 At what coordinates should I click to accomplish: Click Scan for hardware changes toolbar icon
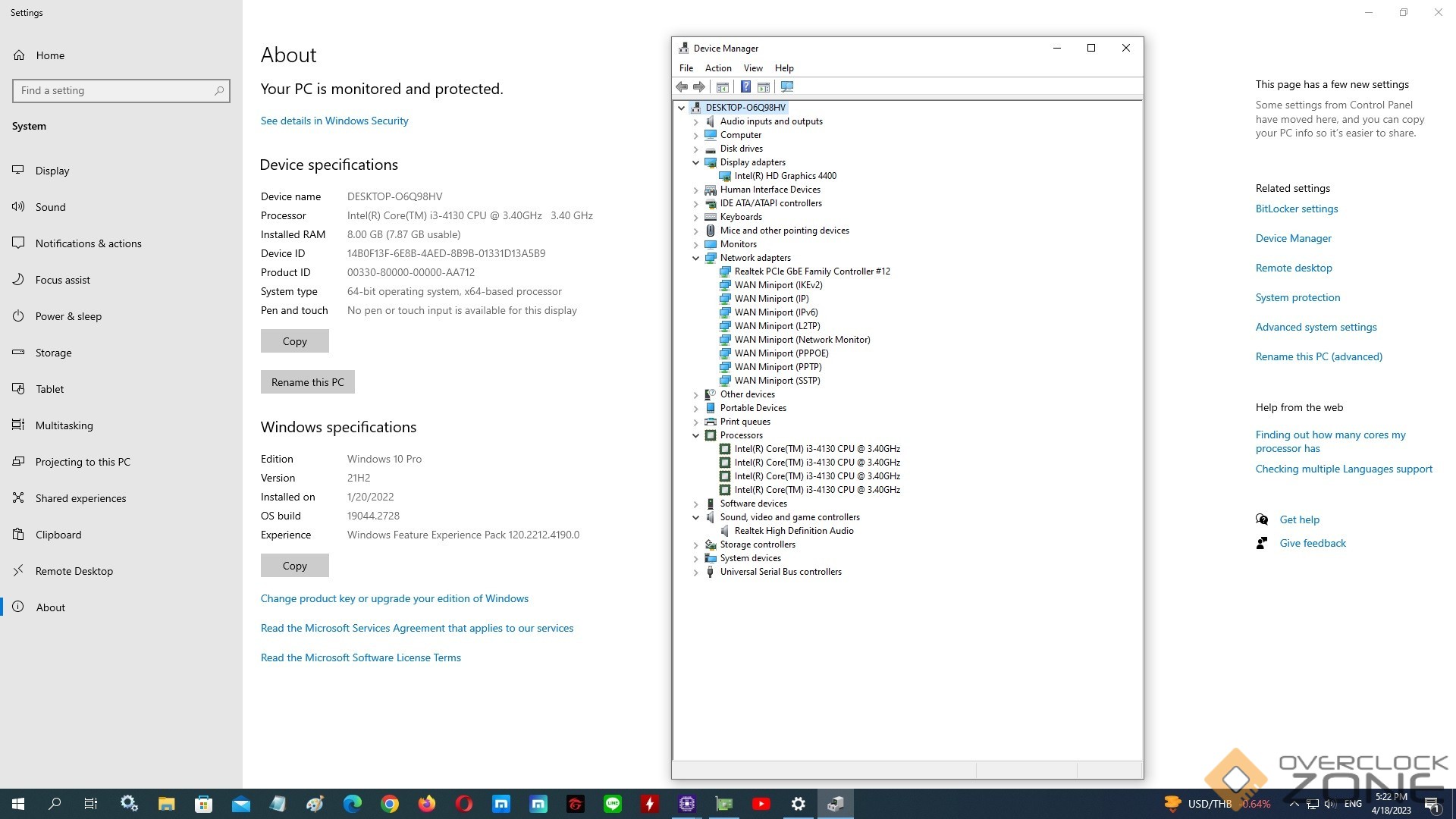(x=787, y=87)
